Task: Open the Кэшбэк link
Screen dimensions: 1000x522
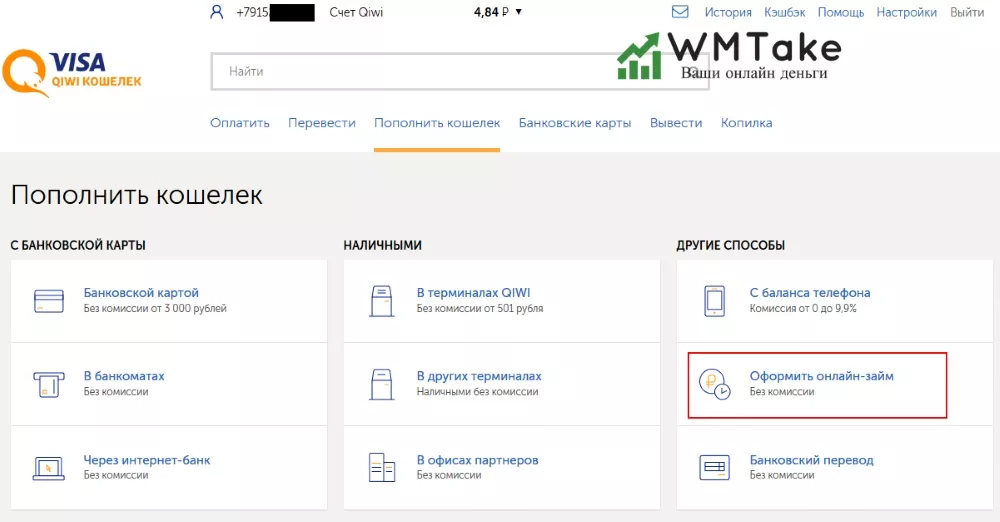Action: pos(784,12)
